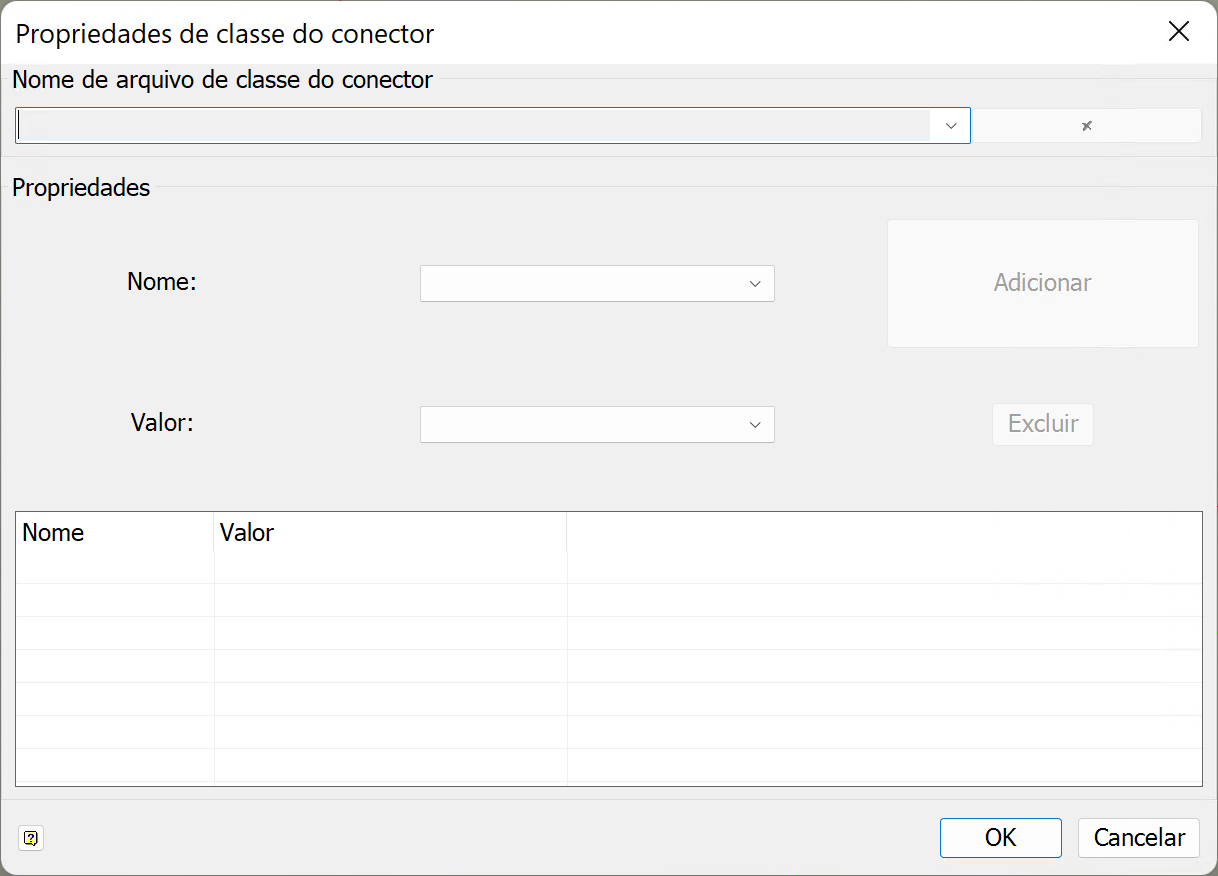
Task: Confirm the dialog with OK
Action: click(x=1000, y=837)
